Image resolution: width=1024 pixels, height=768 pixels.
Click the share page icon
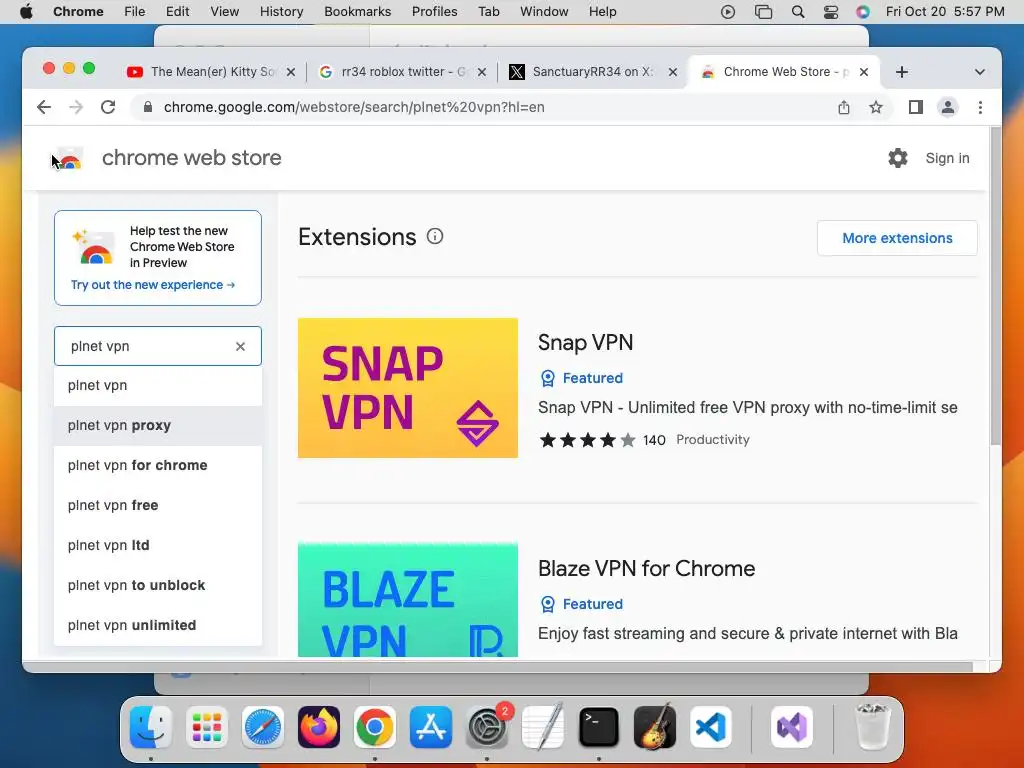coord(844,107)
